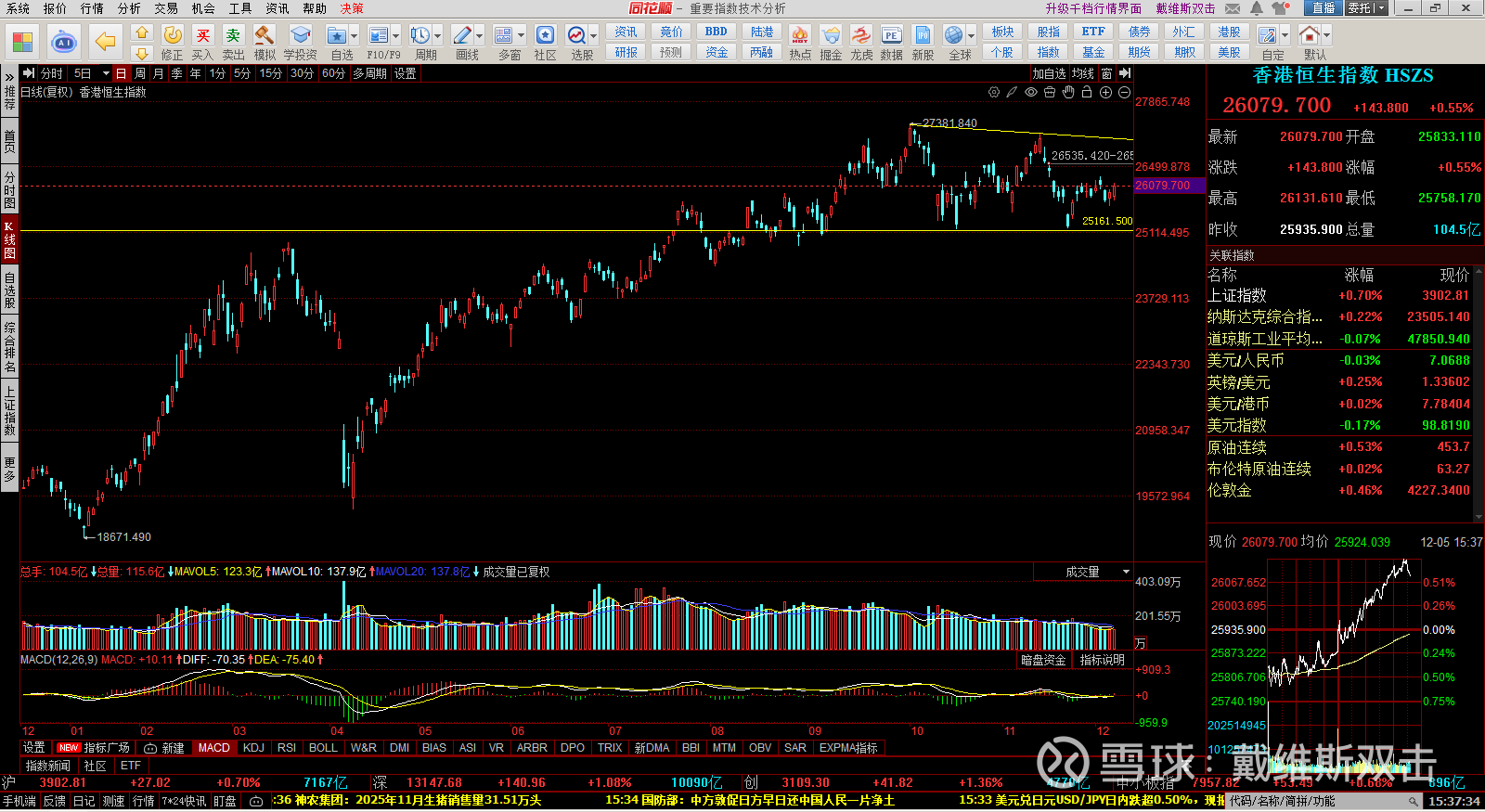The width and height of the screenshot is (1485, 812).
Task: Switch chart to 月 (monthly) period
Action: 158,73
